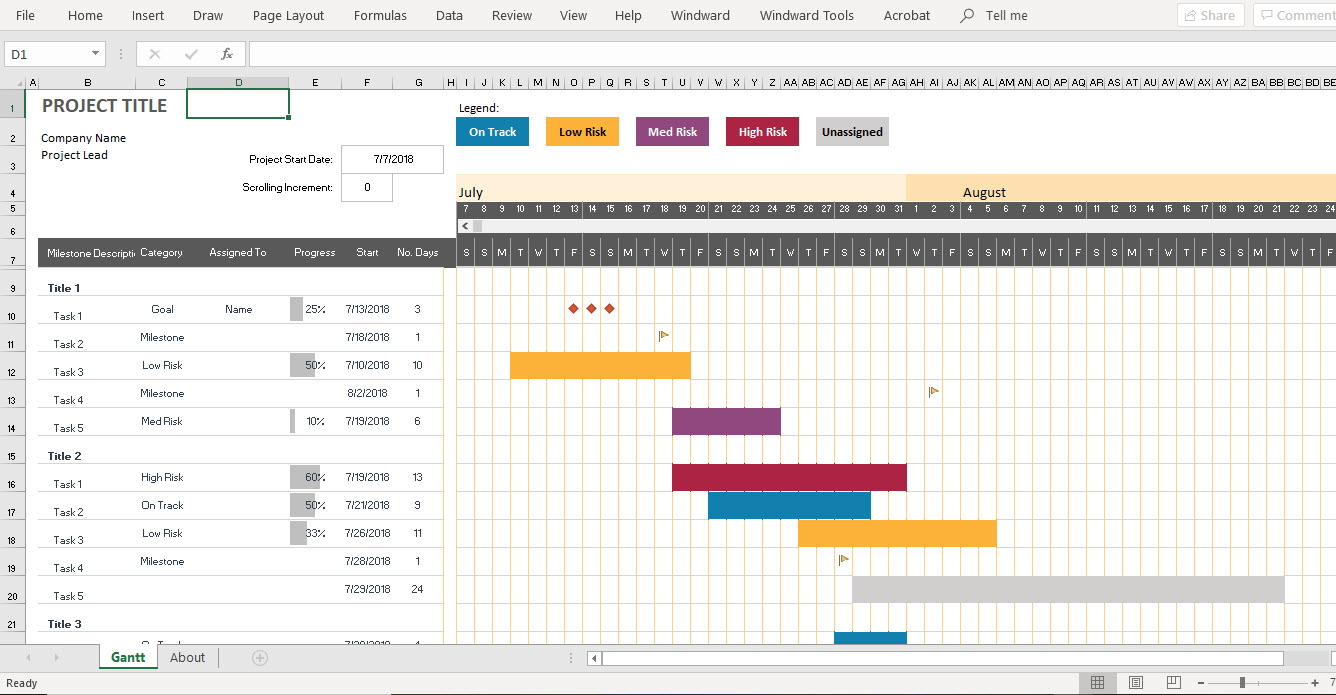The height and width of the screenshot is (695, 1336).
Task: Click the August month header
Action: tap(984, 192)
